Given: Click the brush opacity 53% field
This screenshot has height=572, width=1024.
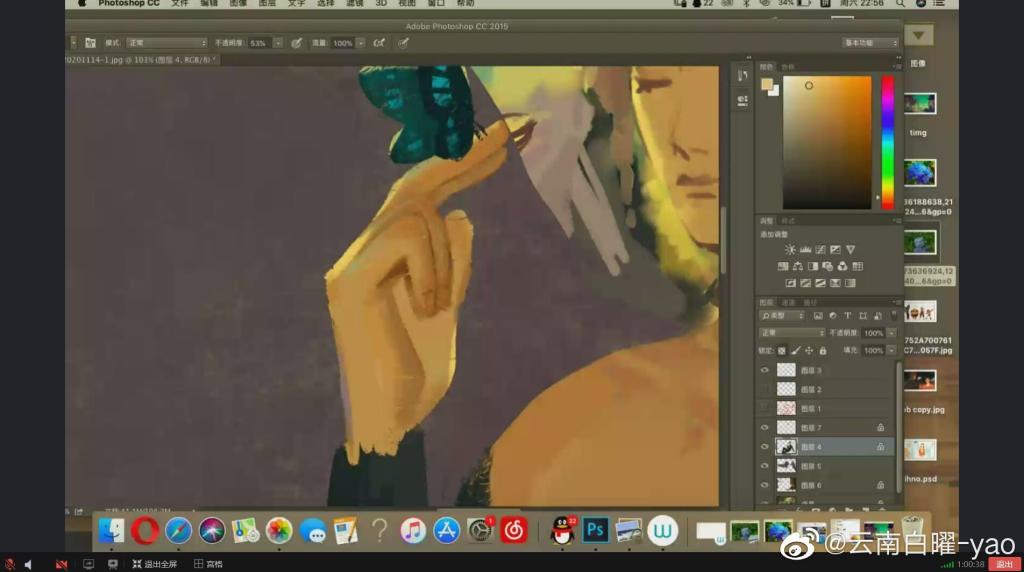Looking at the screenshot, I should coord(260,43).
